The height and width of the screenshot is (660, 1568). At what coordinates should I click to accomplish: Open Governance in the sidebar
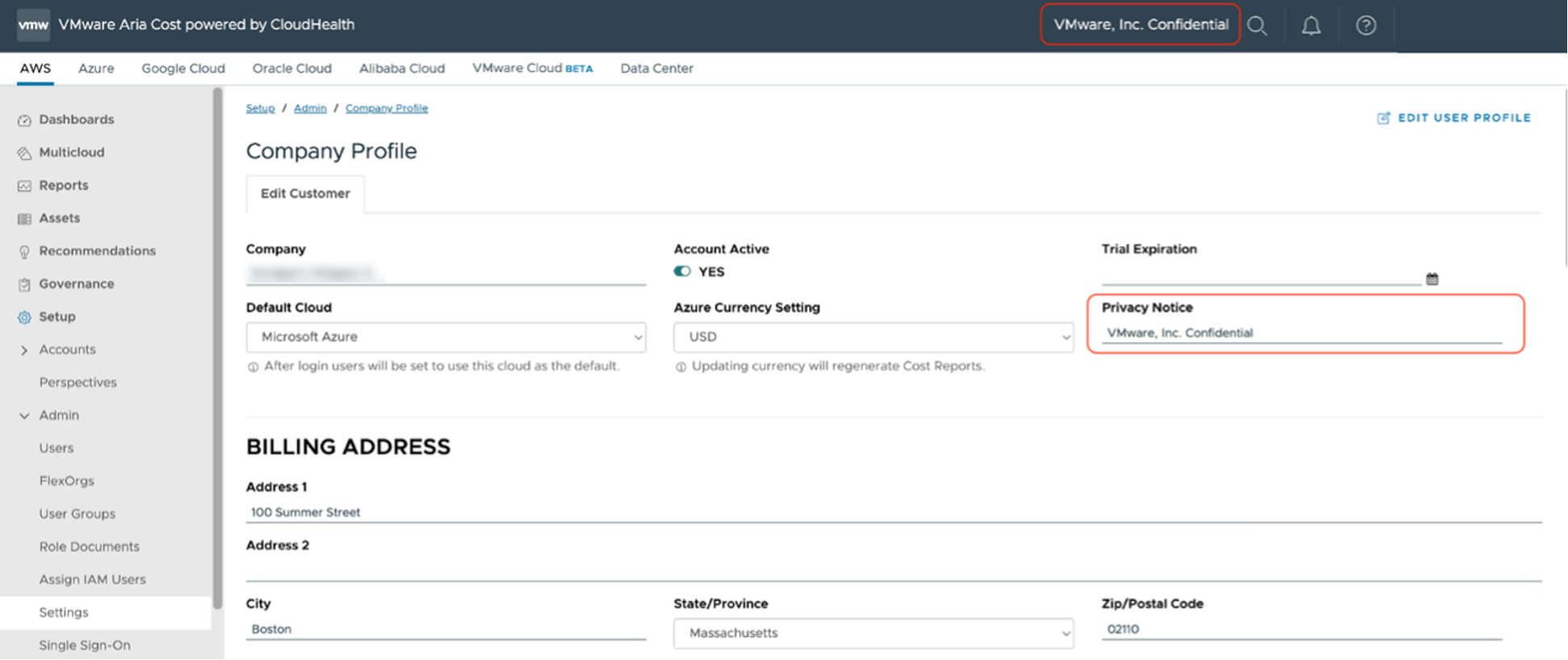pos(77,284)
